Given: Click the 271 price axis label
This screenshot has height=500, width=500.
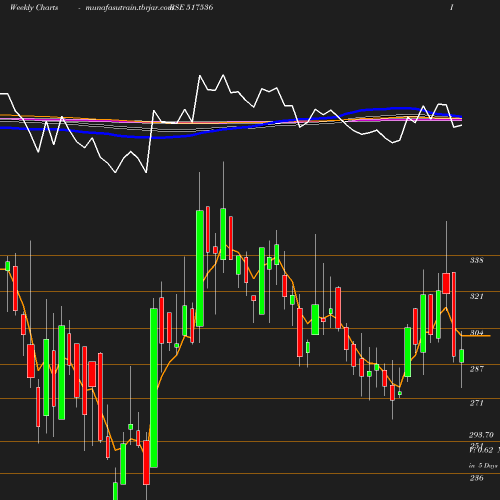Looking at the screenshot, I should (476, 403).
